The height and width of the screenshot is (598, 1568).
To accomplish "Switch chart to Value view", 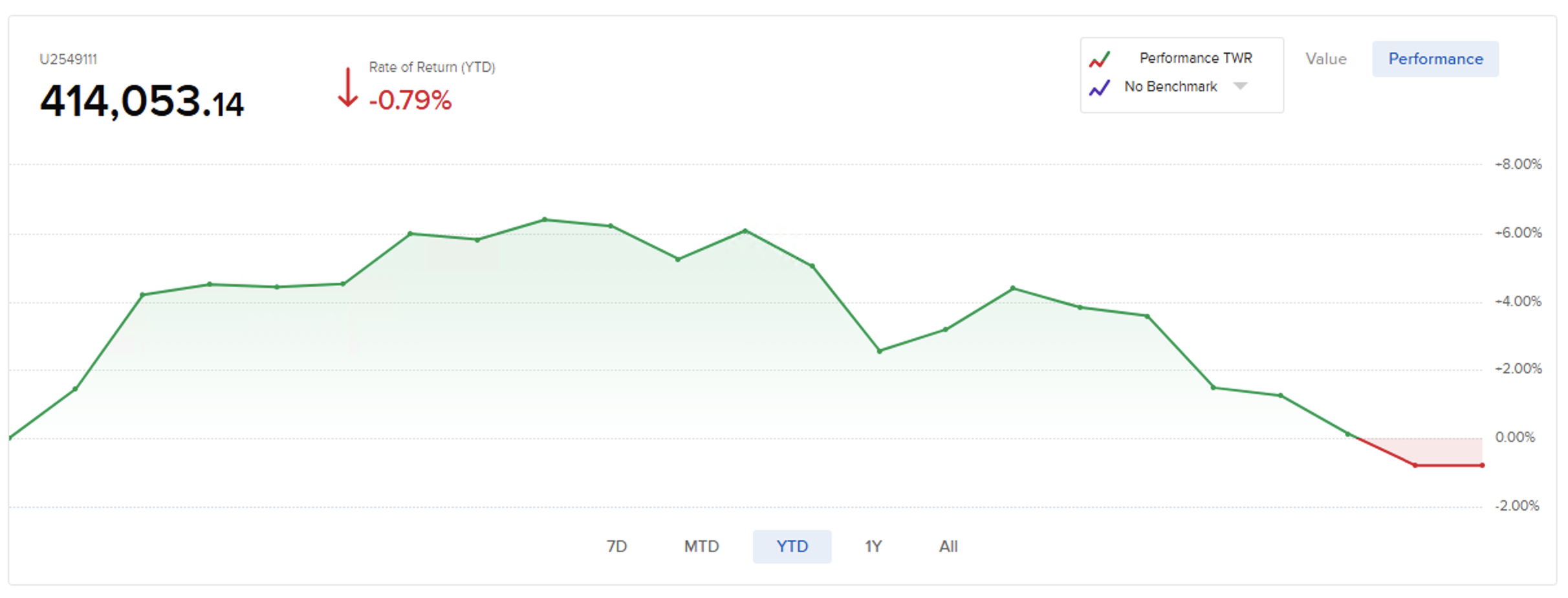I will click(x=1325, y=59).
